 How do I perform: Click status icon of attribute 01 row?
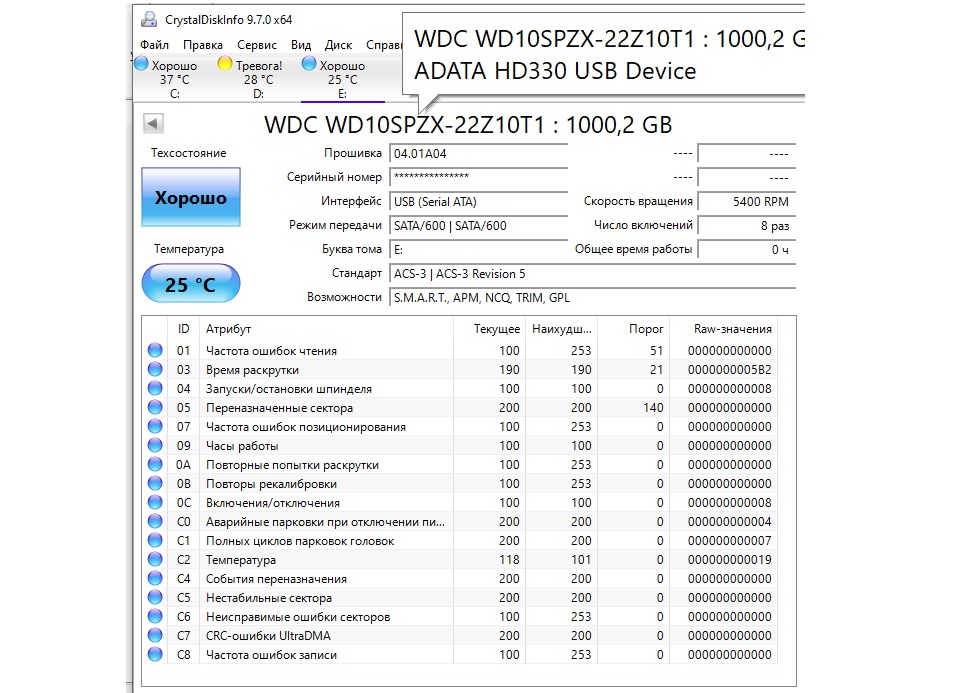pyautogui.click(x=155, y=350)
